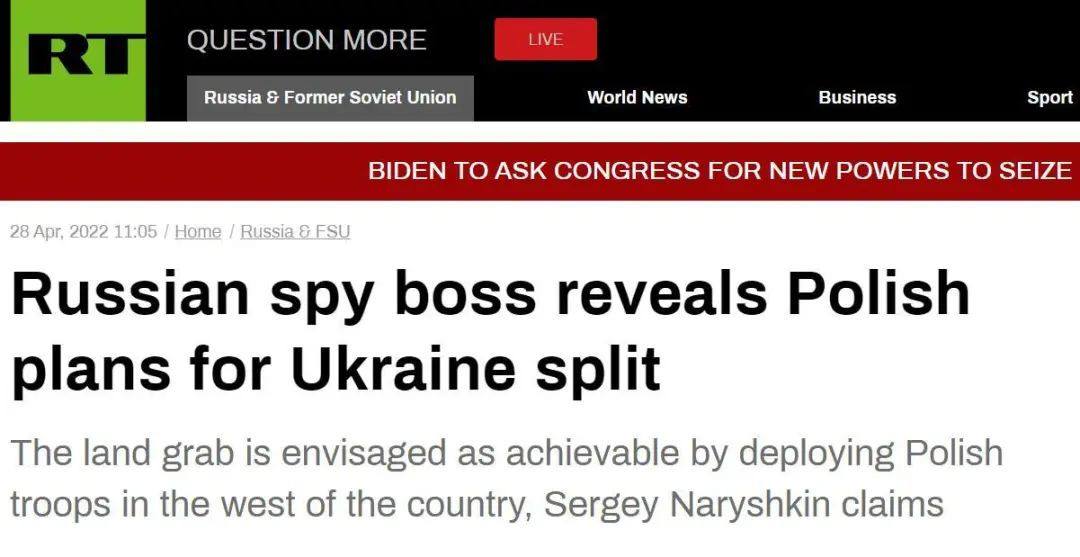Click the 28 Apr, 2022 timestamp
The image size is (1080, 557).
point(83,232)
